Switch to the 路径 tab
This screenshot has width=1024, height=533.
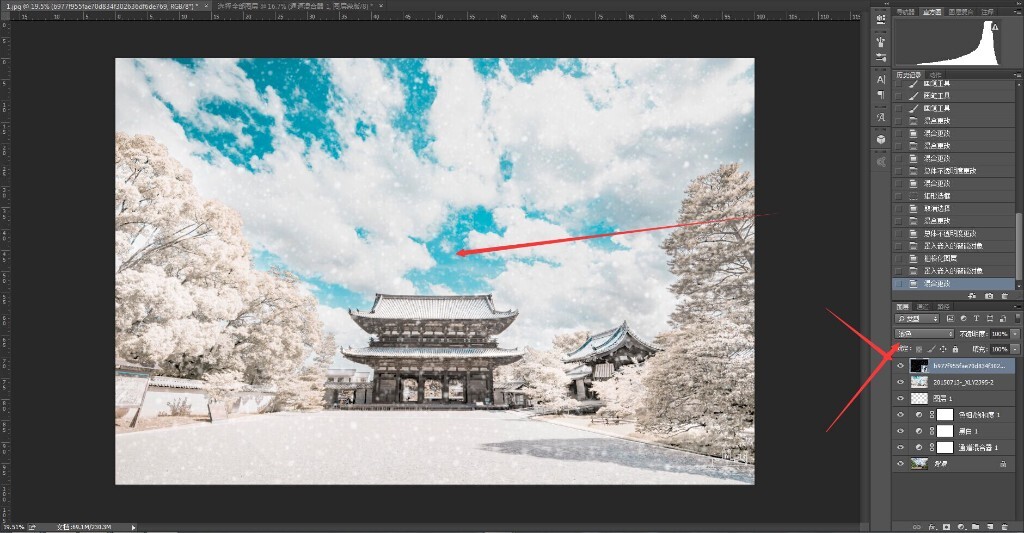[944, 306]
